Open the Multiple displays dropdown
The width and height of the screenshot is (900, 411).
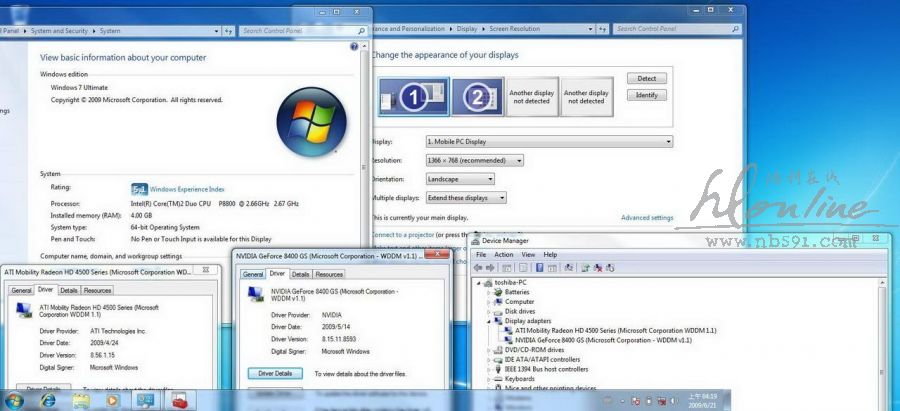pyautogui.click(x=465, y=198)
